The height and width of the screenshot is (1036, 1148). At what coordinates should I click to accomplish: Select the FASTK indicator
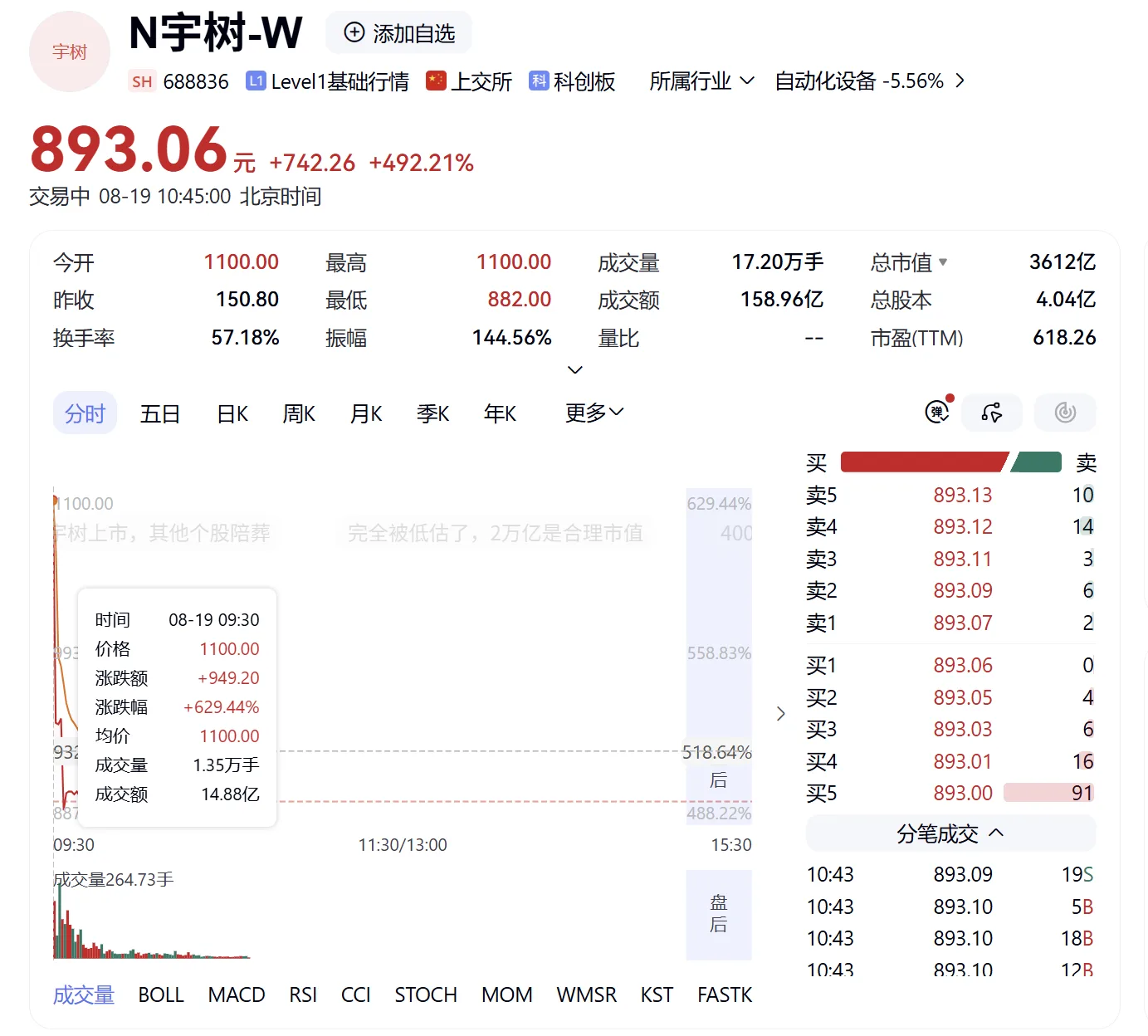point(725,994)
